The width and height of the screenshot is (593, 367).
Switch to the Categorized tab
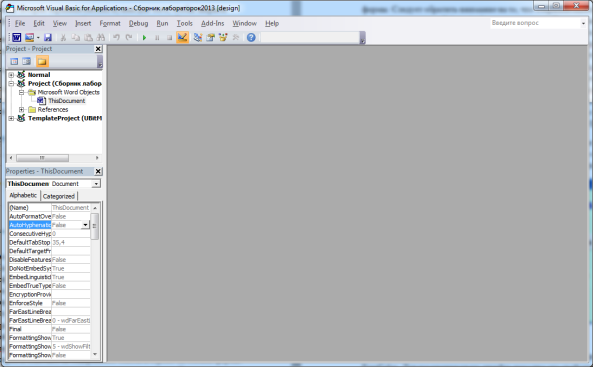pos(59,196)
